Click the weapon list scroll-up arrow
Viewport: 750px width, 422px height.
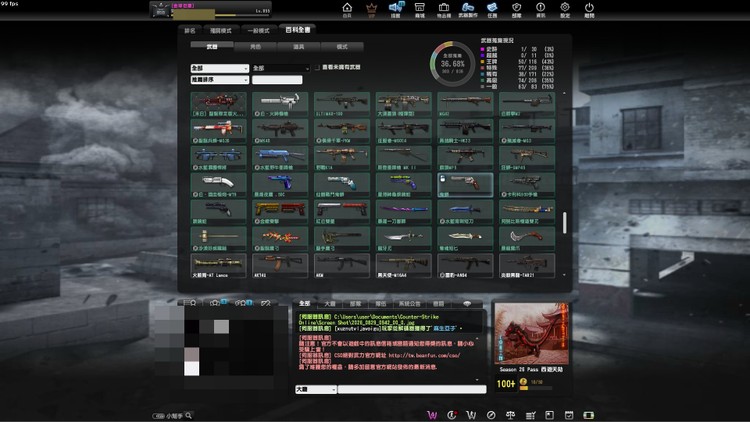(564, 94)
